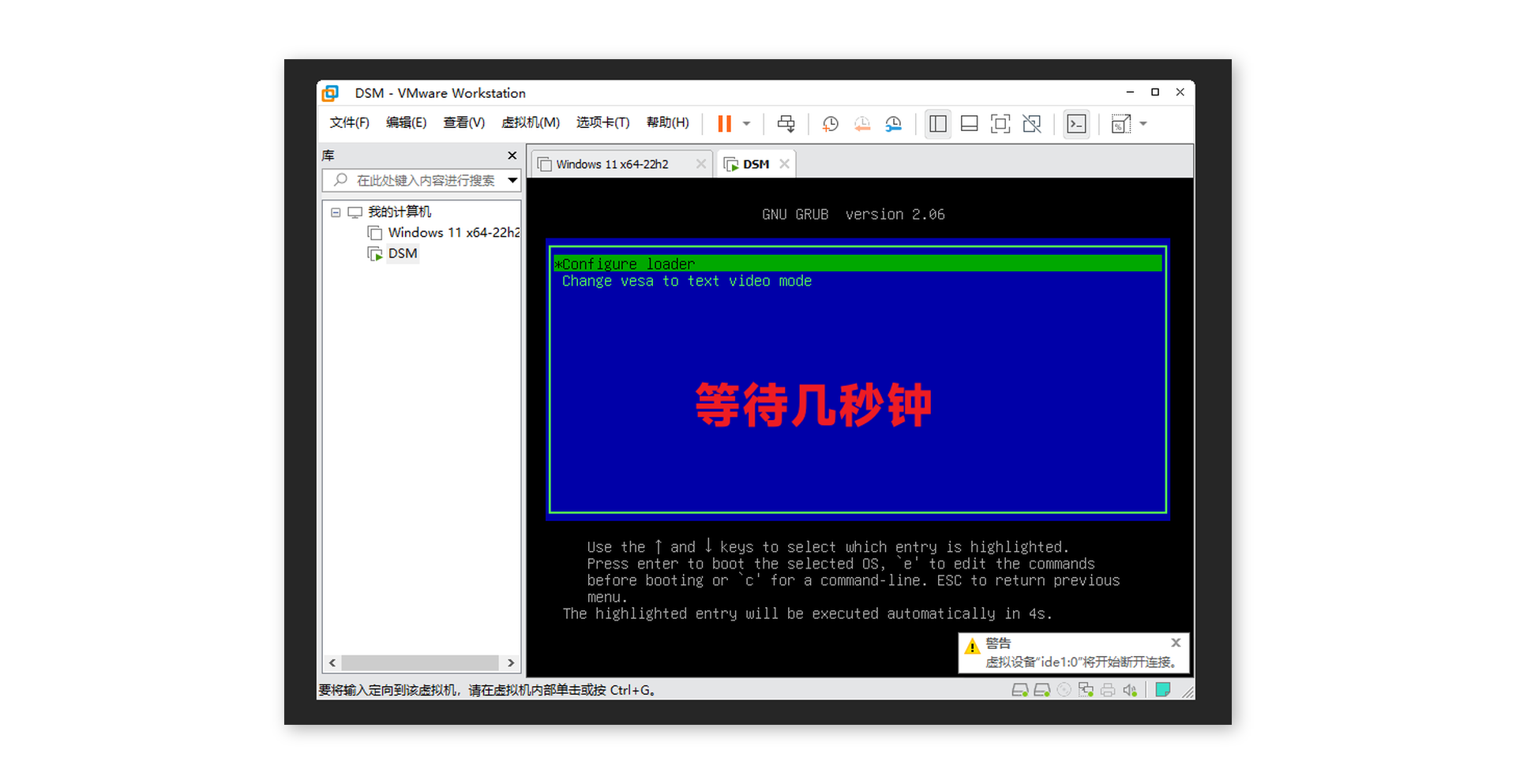Revert virtual machine to previous snapshot

(862, 124)
